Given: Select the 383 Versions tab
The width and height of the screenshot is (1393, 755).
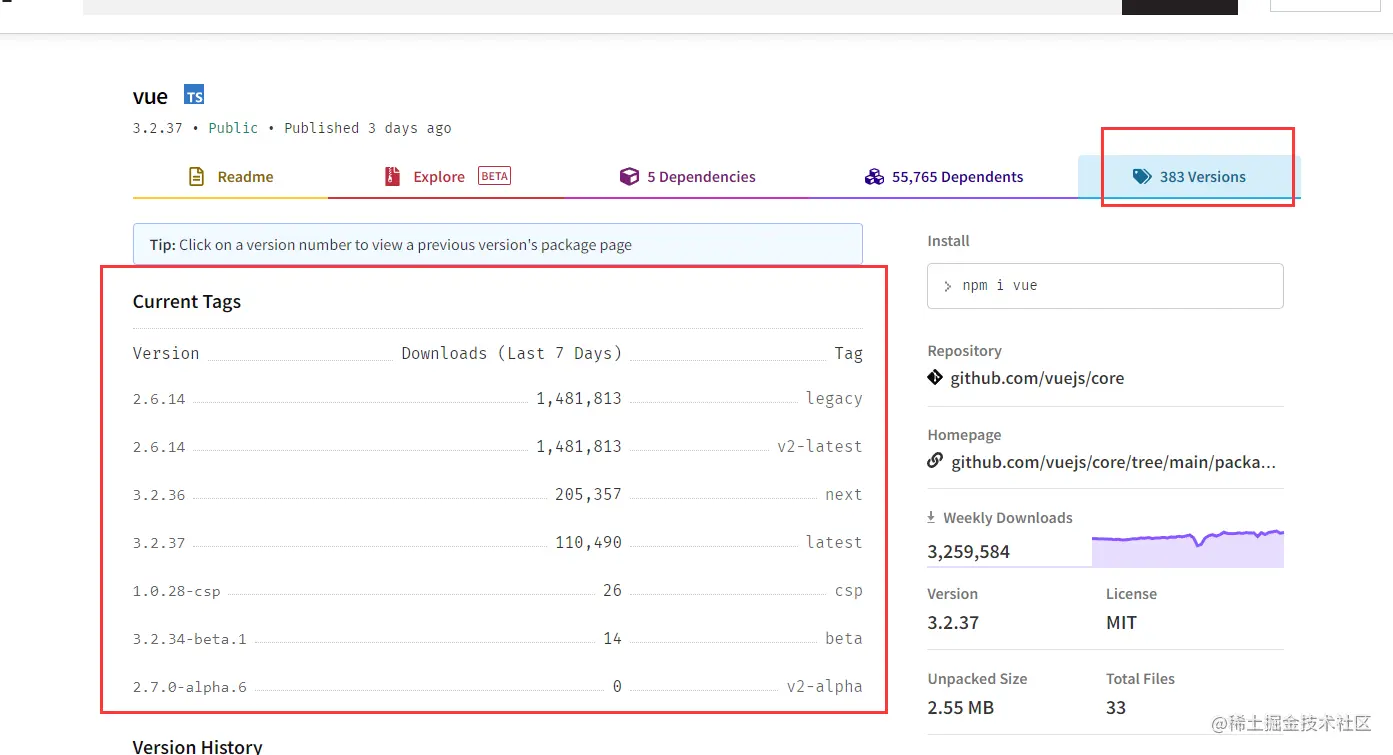Looking at the screenshot, I should [x=1202, y=177].
